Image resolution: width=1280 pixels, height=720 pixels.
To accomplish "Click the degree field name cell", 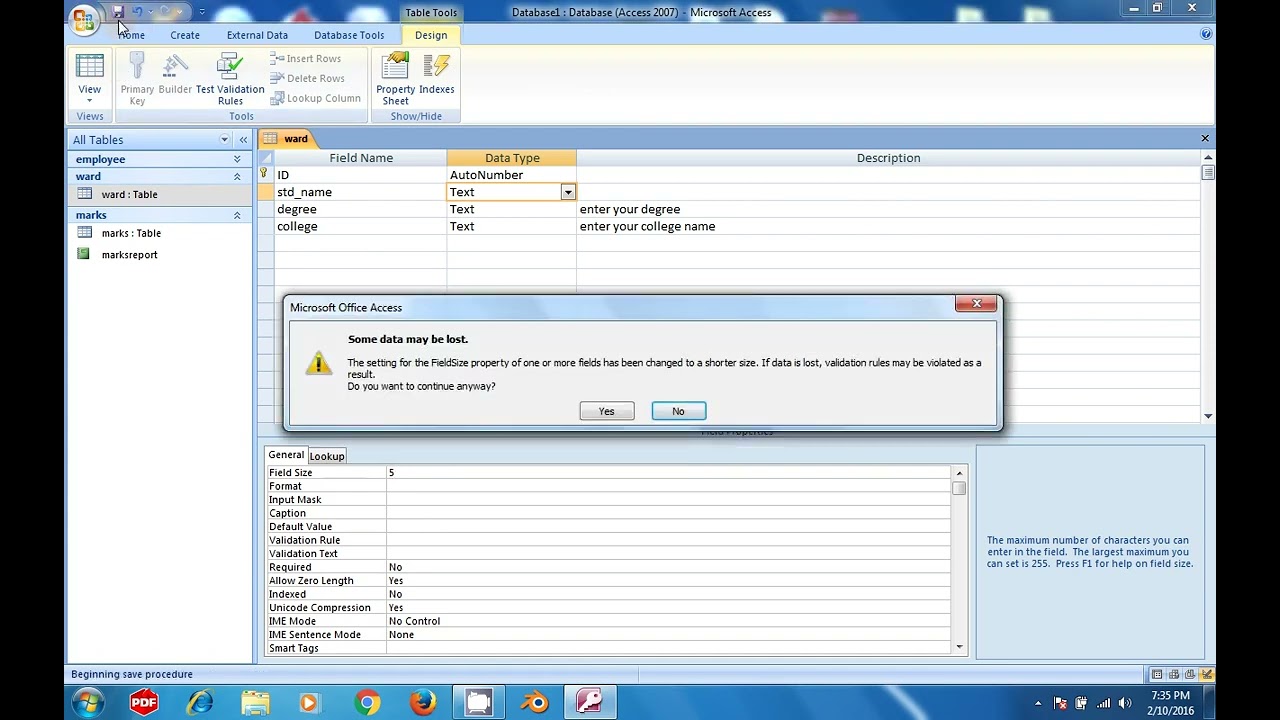I will [x=360, y=209].
